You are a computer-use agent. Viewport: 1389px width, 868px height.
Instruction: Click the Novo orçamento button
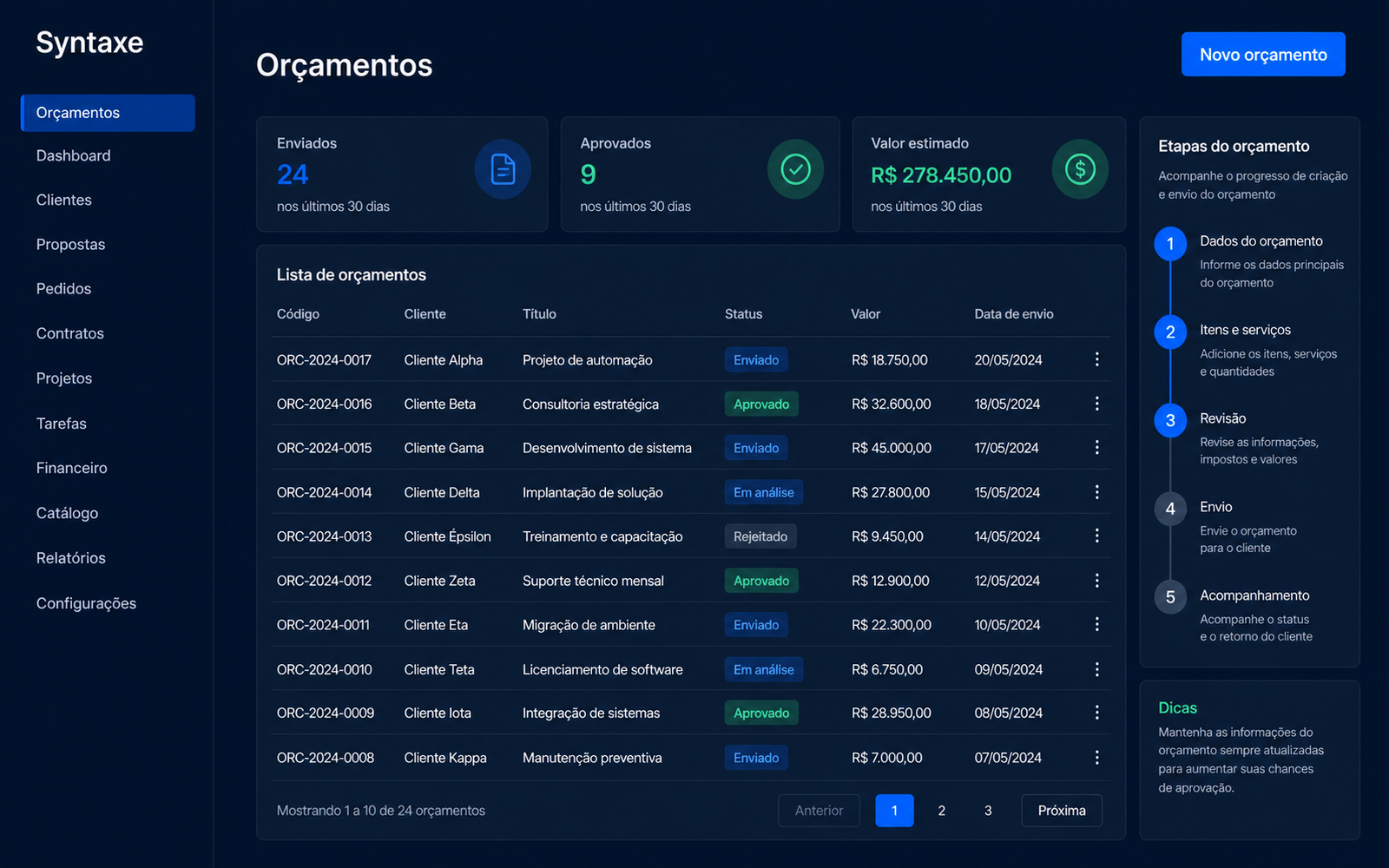pos(1263,55)
